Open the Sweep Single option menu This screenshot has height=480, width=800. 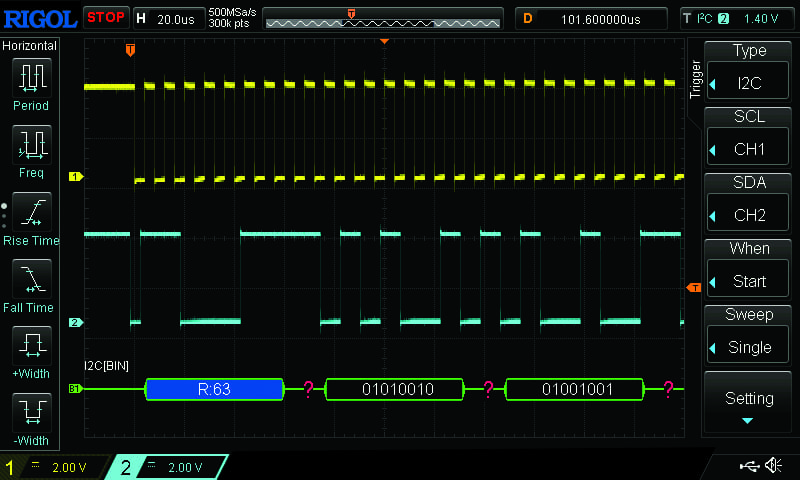click(x=749, y=335)
